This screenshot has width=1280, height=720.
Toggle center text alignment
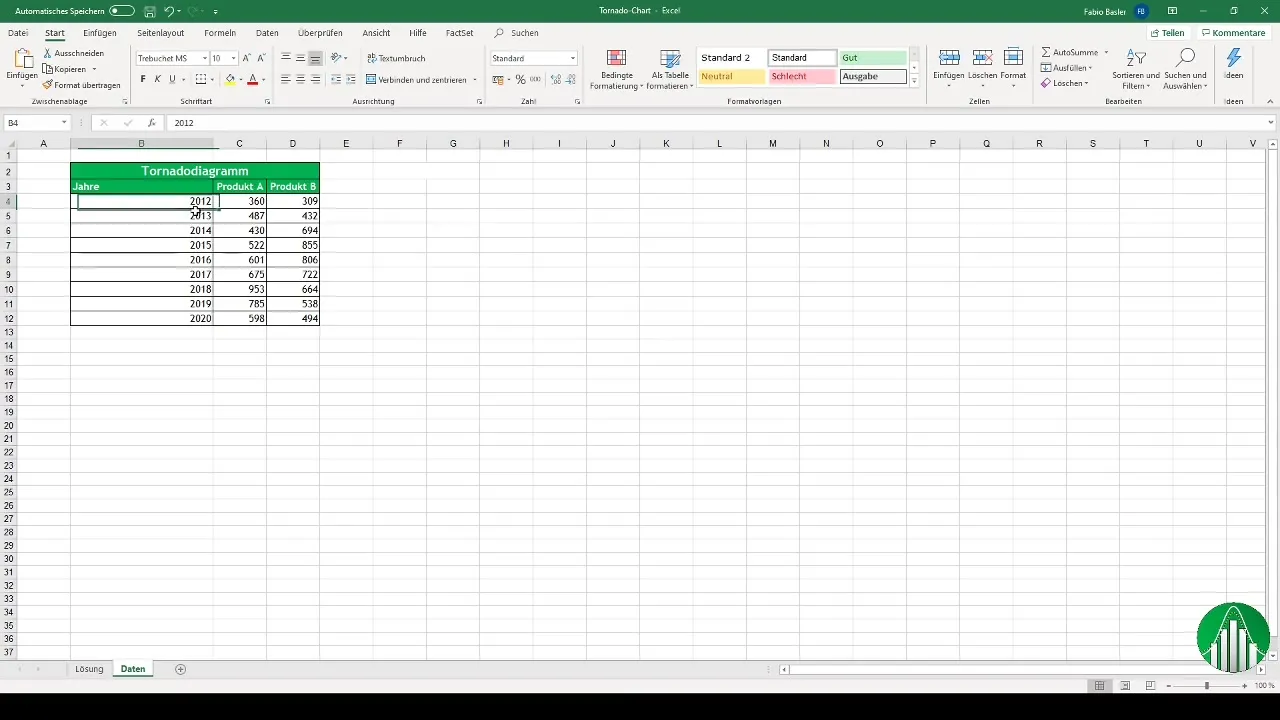click(x=301, y=79)
